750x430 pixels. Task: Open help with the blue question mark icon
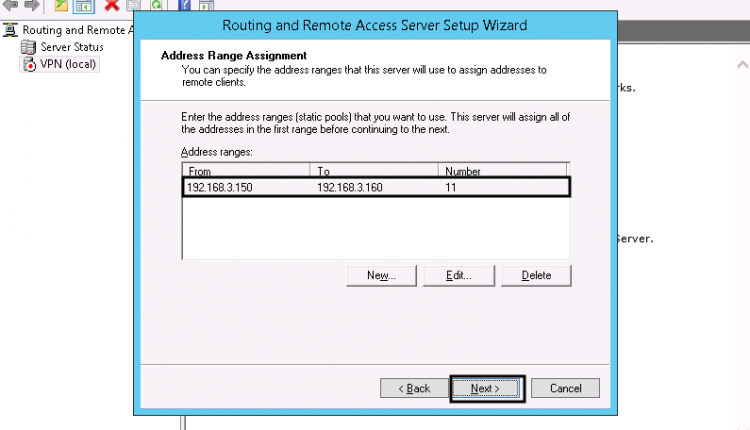coord(184,5)
